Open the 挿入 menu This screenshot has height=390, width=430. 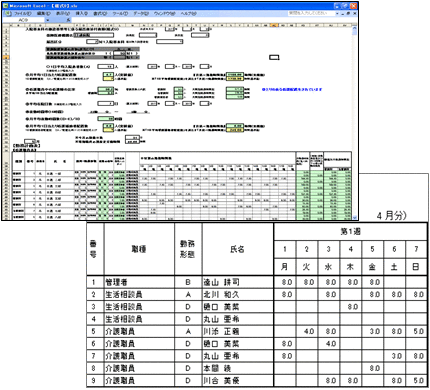(x=82, y=13)
